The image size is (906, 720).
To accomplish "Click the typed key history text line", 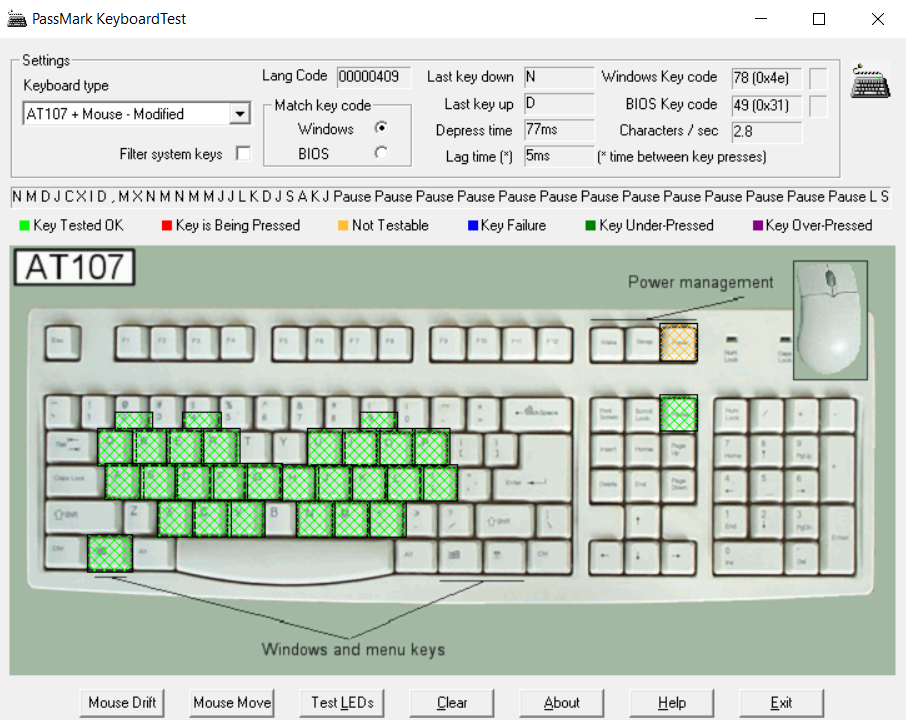I will click(x=451, y=197).
